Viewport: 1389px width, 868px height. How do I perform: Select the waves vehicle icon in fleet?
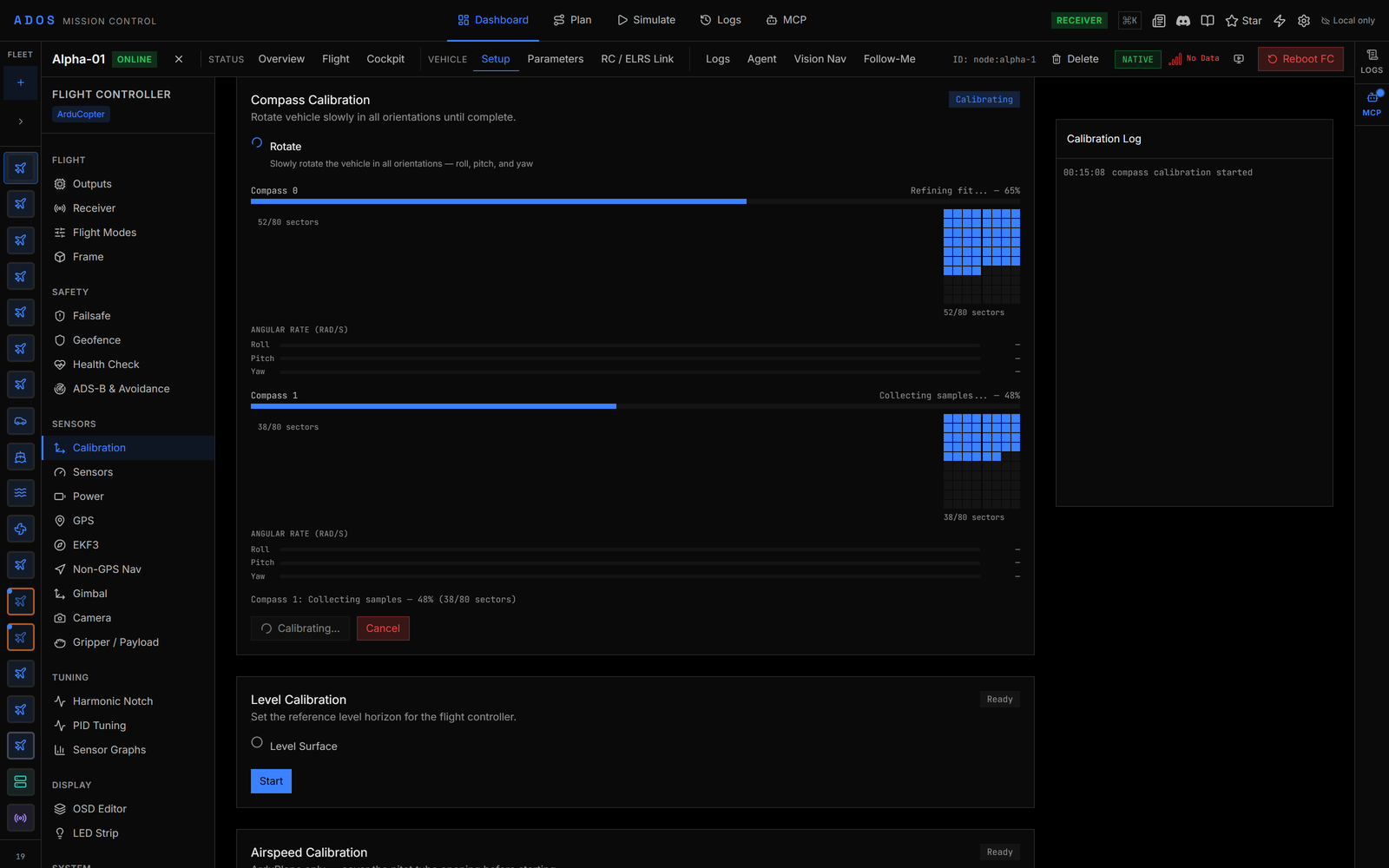coord(20,493)
